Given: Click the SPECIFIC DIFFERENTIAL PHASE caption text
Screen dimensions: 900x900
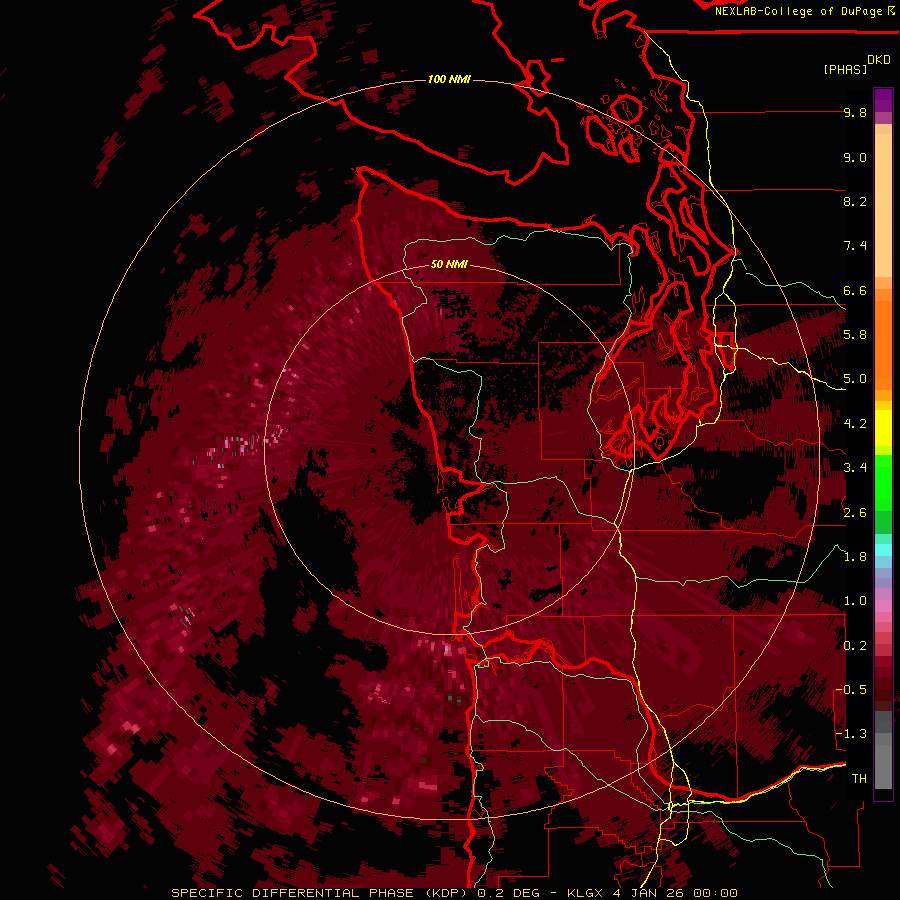Looking at the screenshot, I should coord(293,893).
